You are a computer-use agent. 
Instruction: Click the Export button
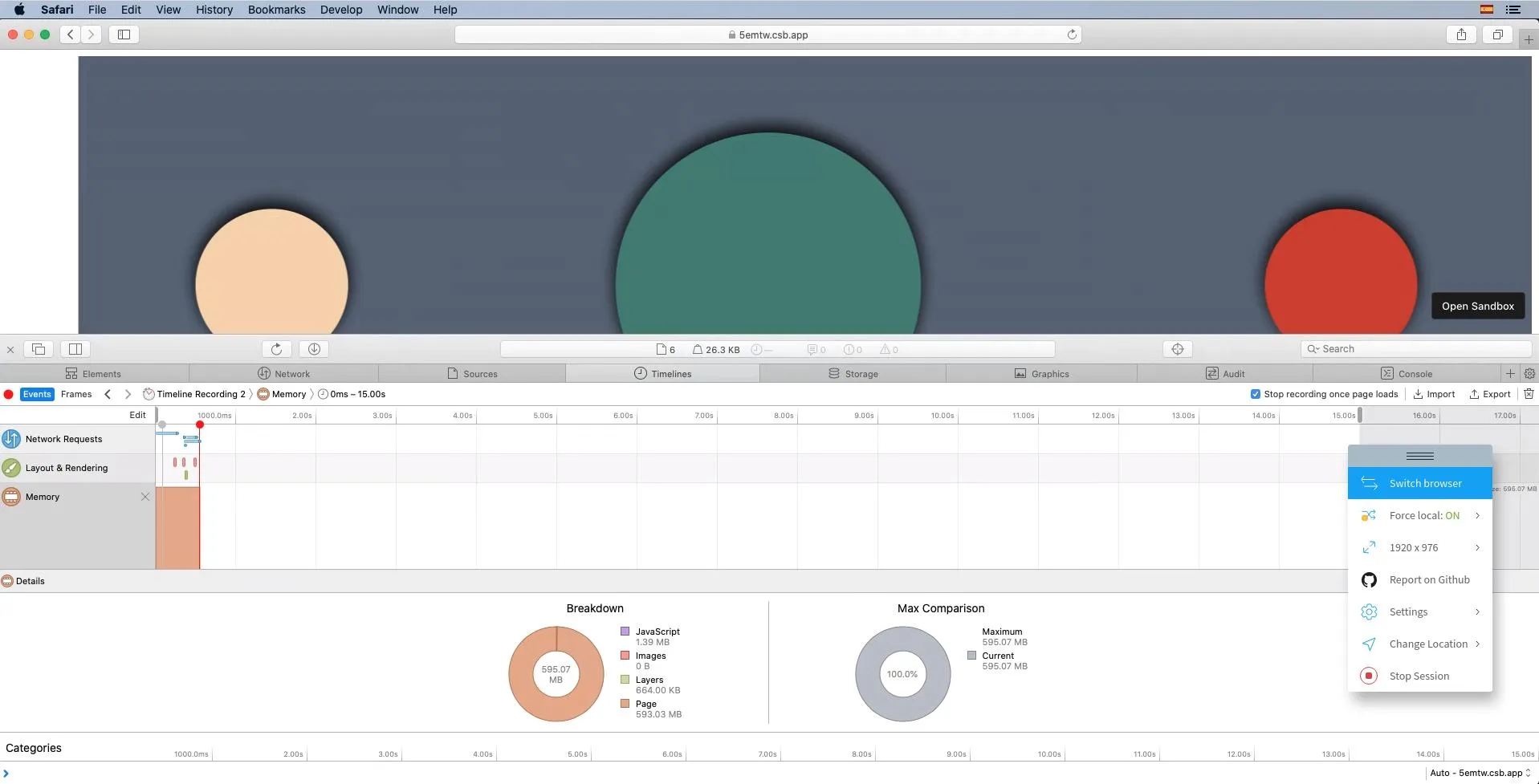coord(1489,394)
